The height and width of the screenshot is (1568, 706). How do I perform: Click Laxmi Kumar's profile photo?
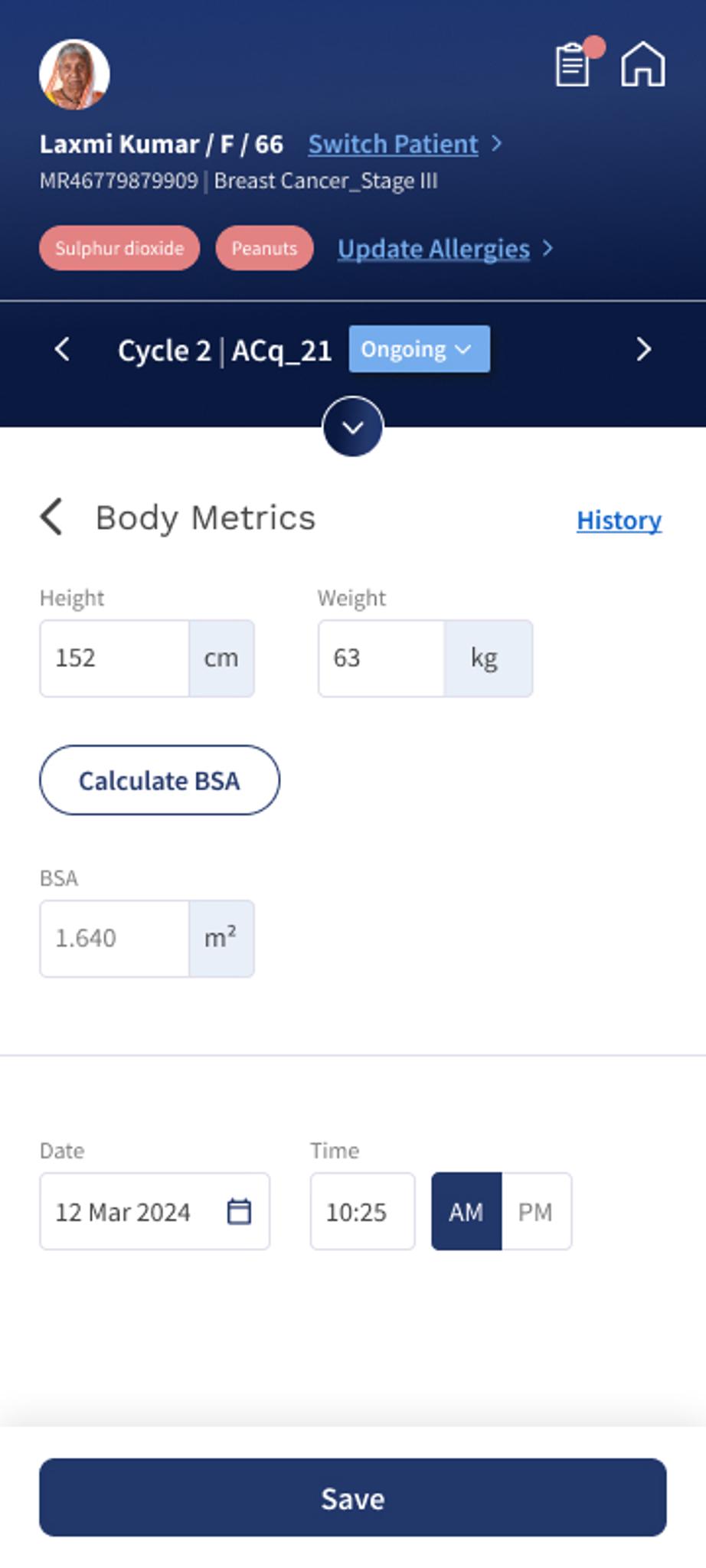[x=74, y=73]
